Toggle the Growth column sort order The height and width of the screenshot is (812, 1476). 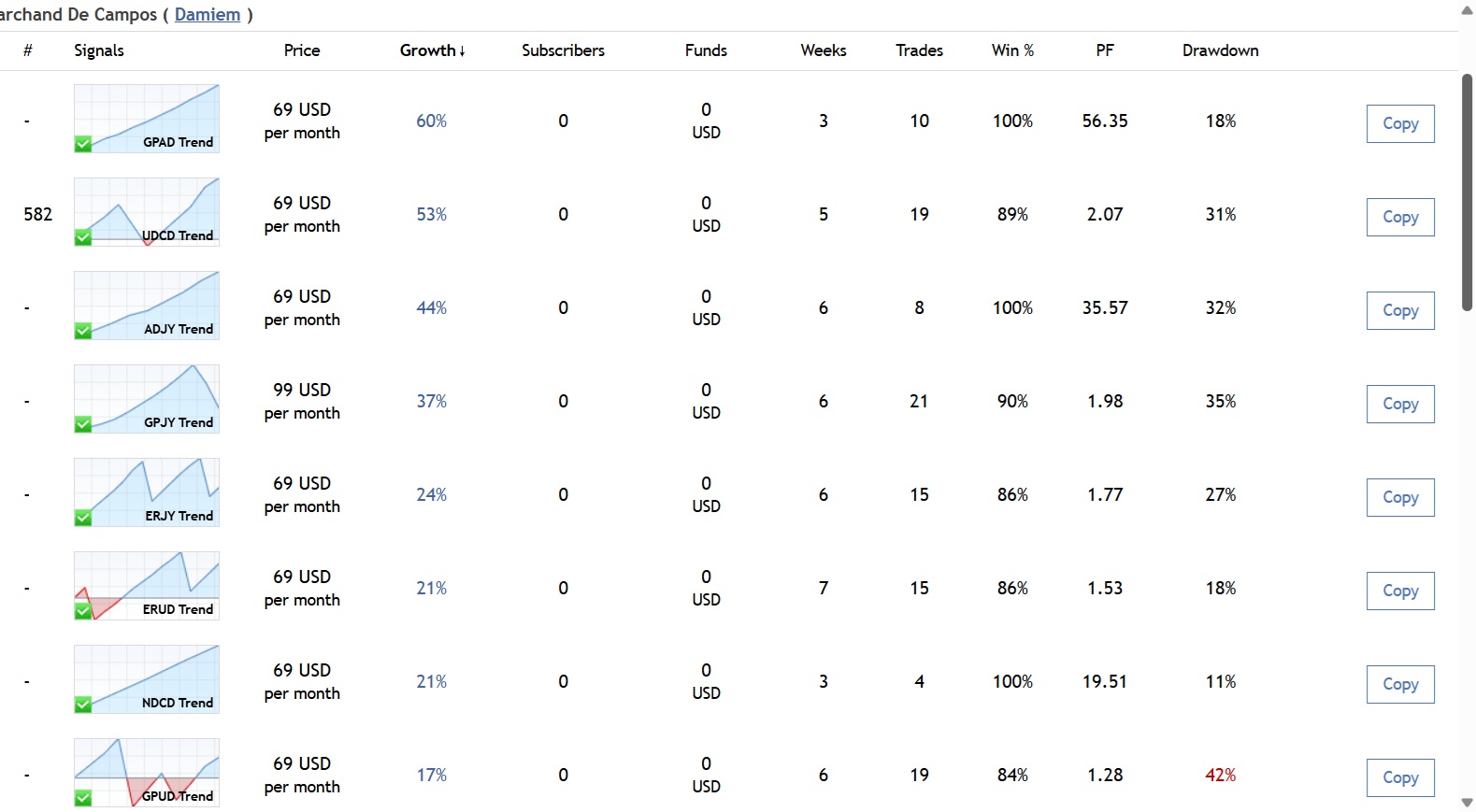coord(432,50)
